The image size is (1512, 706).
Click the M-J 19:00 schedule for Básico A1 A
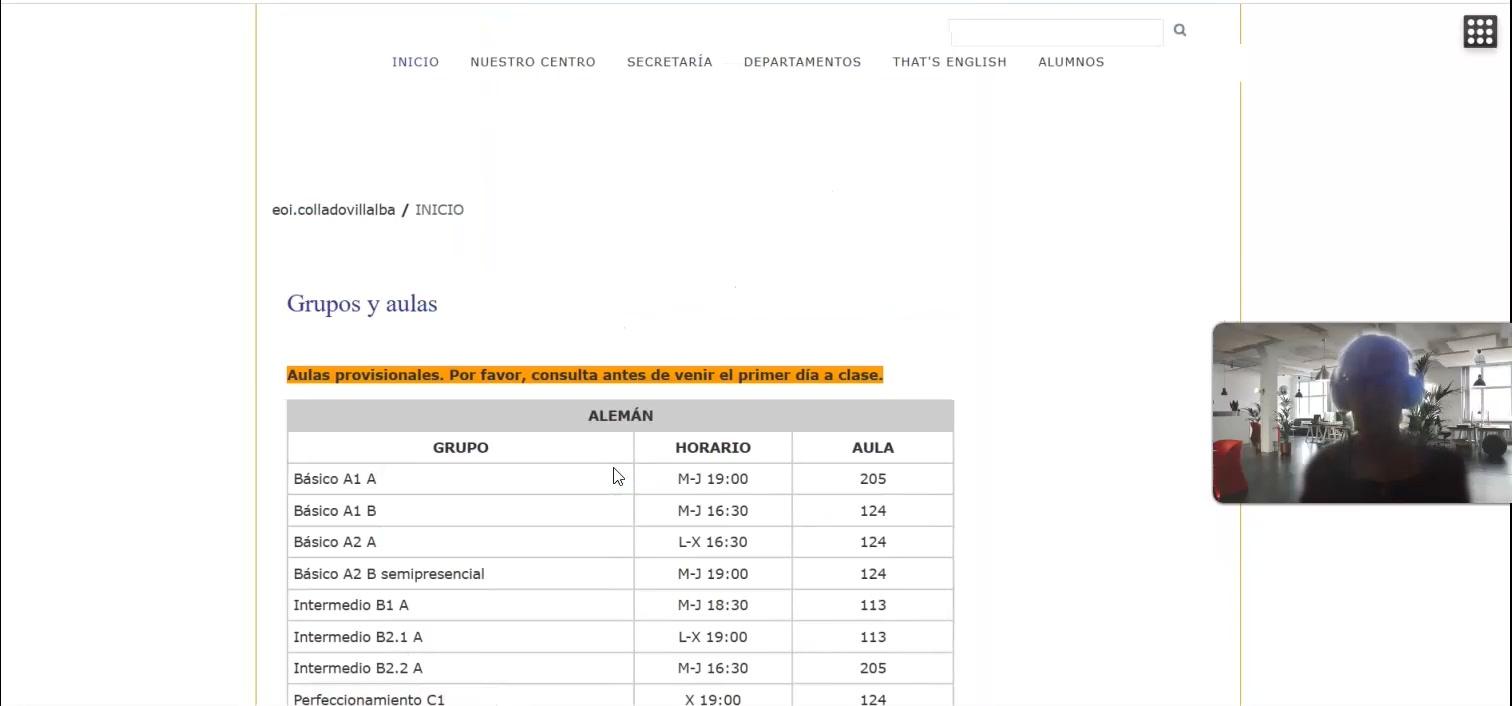click(x=713, y=479)
